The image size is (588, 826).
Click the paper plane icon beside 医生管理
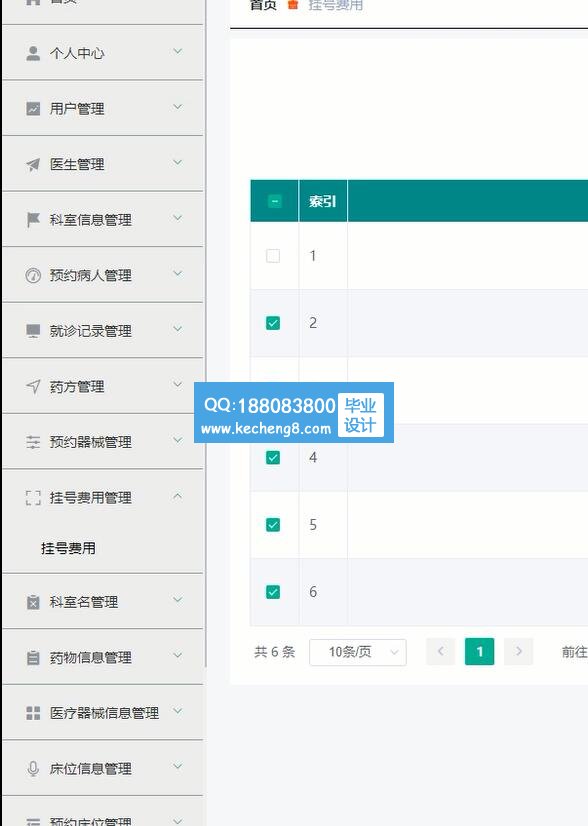click(x=33, y=164)
